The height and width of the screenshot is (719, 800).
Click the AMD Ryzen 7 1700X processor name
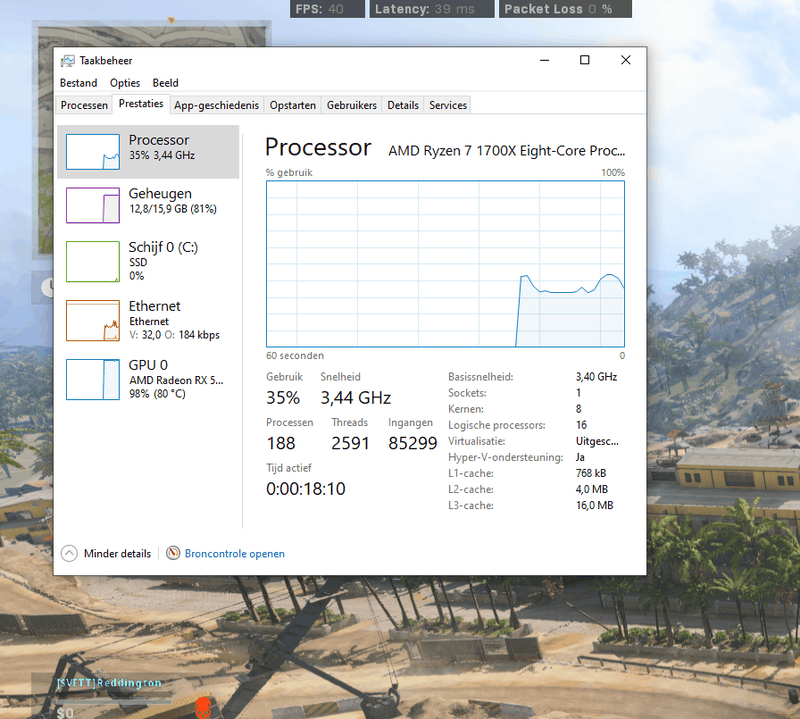coord(507,151)
